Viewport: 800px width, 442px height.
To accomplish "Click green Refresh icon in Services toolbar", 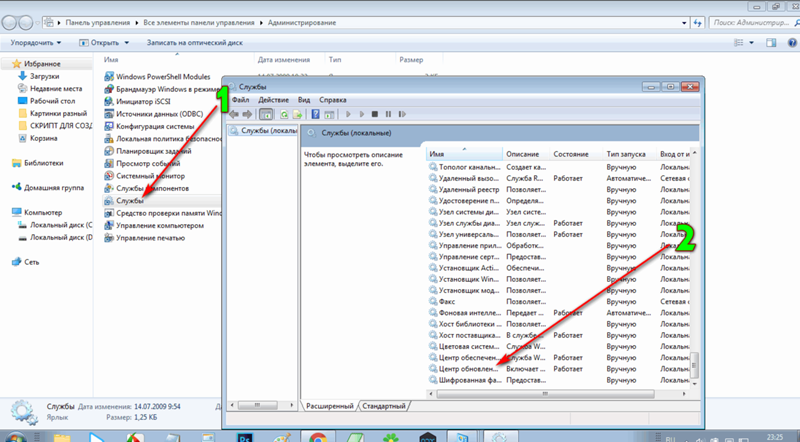I will point(284,114).
